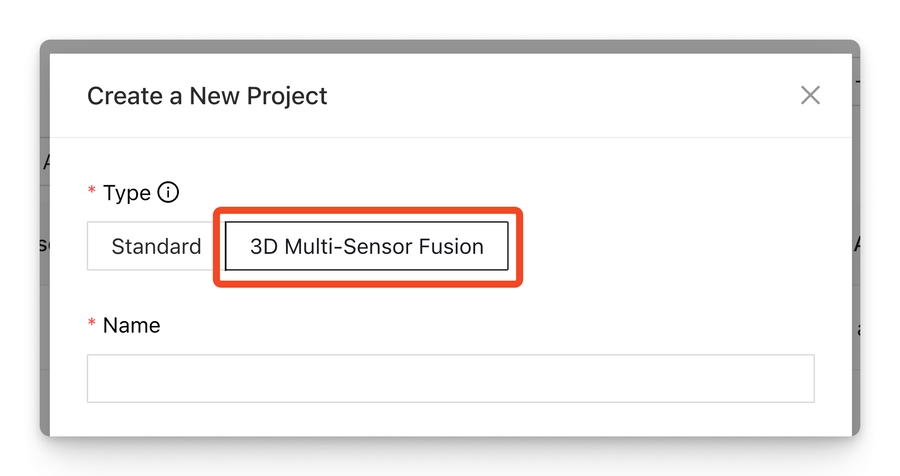
Task: Show Type help tooltip via circled i
Action: click(x=168, y=193)
